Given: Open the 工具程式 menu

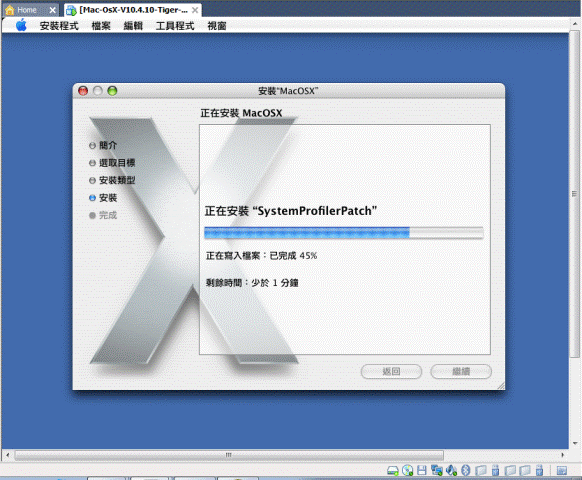Looking at the screenshot, I should (x=175, y=26).
